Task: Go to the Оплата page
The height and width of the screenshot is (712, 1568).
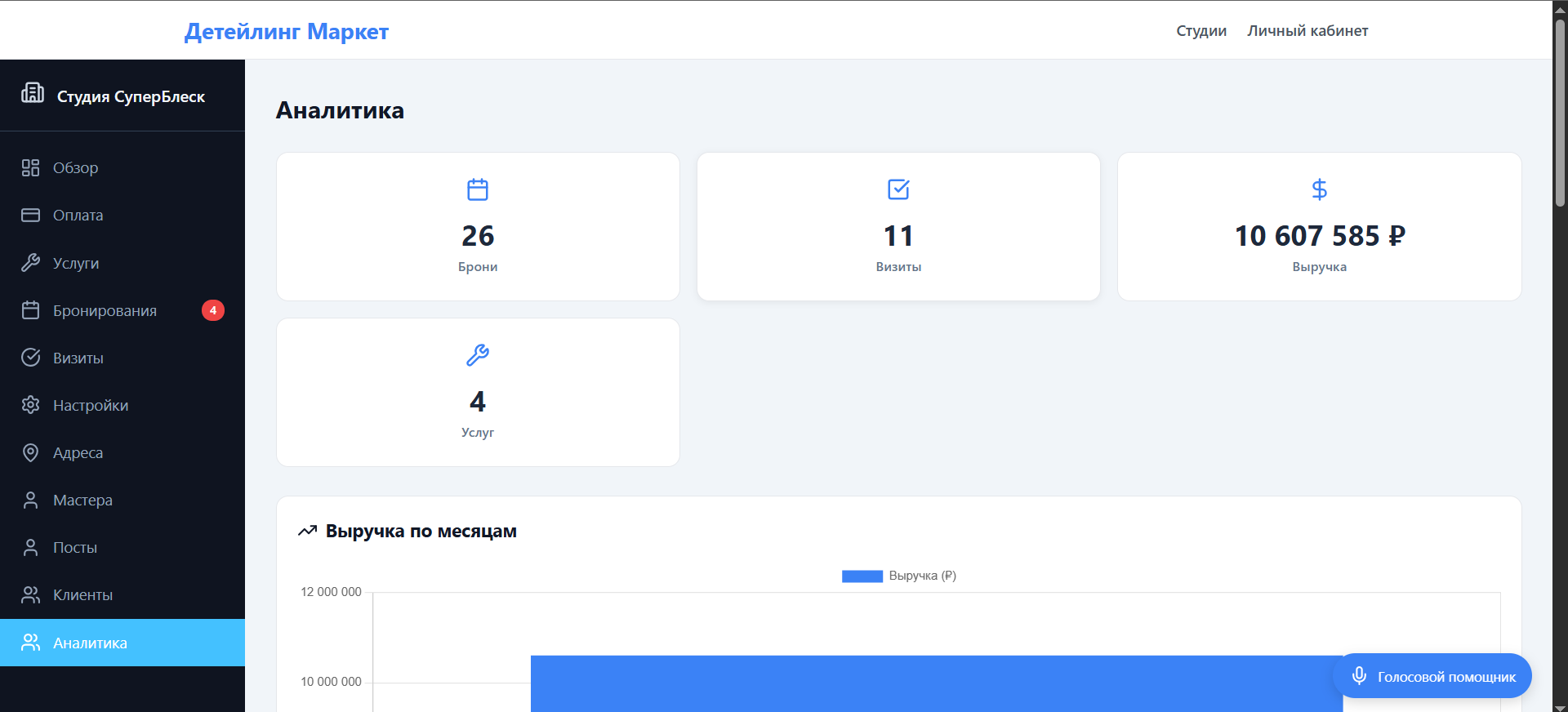Action: point(122,216)
